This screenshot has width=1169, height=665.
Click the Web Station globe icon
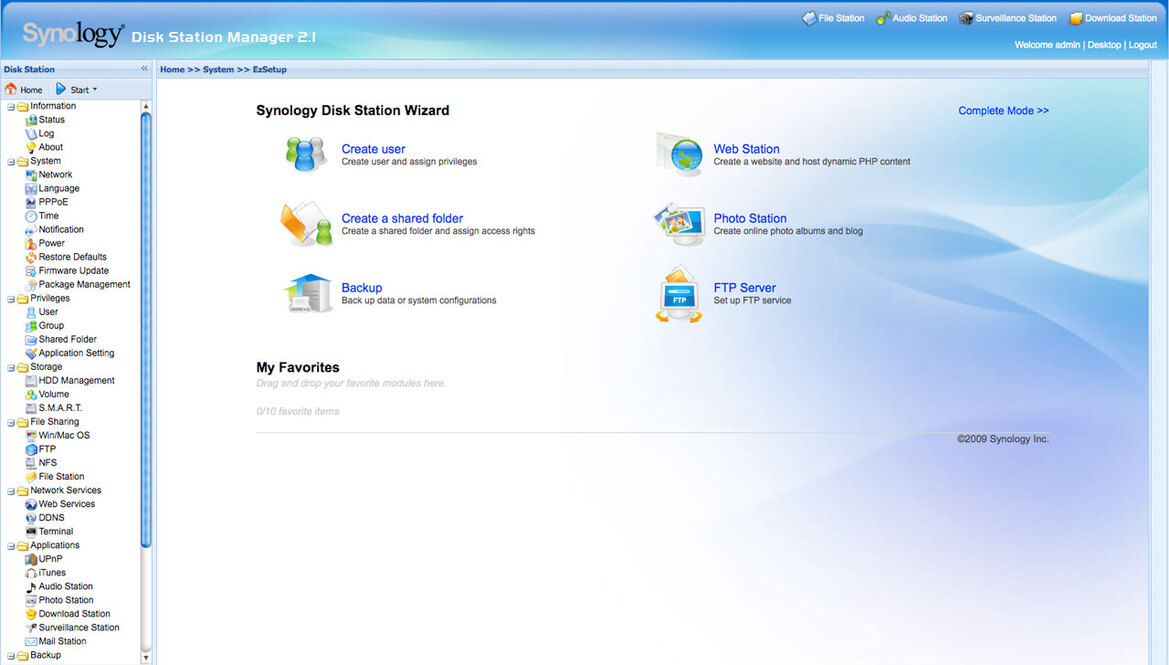(x=679, y=154)
